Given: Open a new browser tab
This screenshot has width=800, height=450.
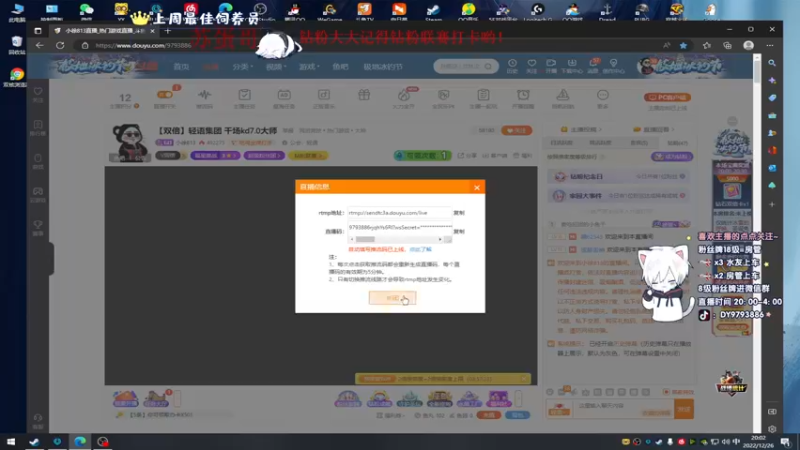Looking at the screenshot, I should coord(167,31).
